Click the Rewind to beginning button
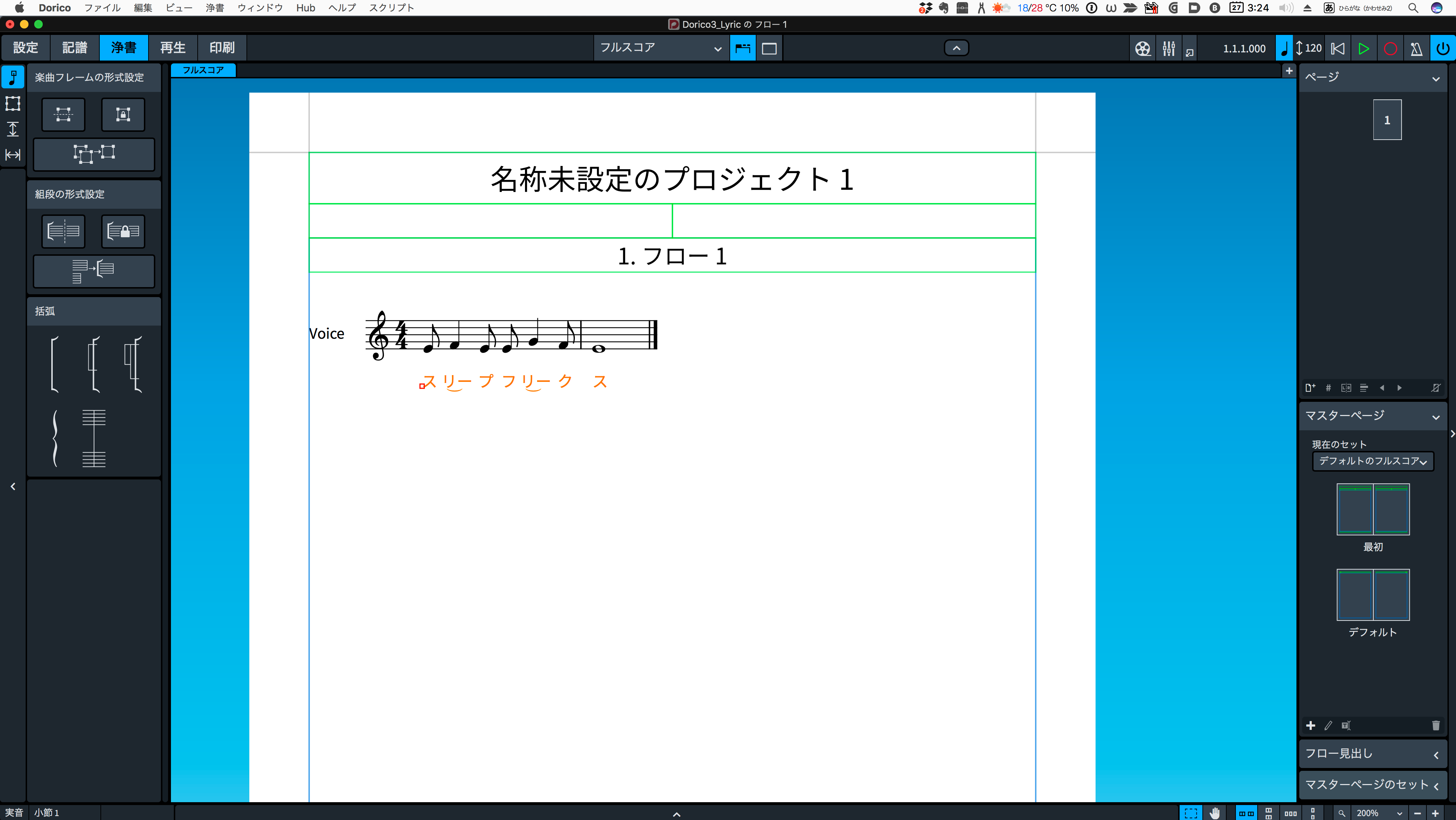This screenshot has height=820, width=1456. tap(1337, 48)
